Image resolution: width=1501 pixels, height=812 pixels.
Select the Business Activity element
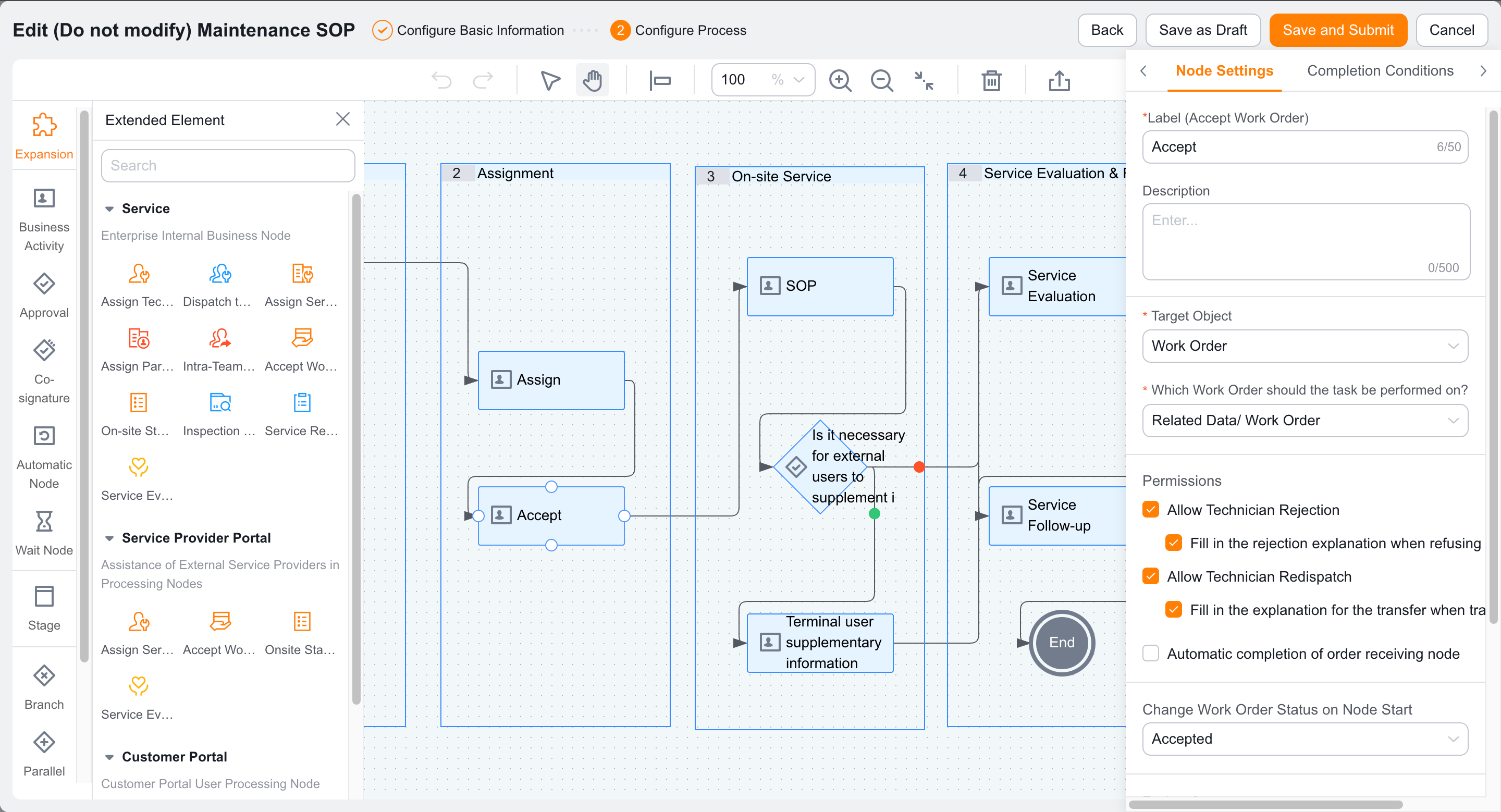44,220
